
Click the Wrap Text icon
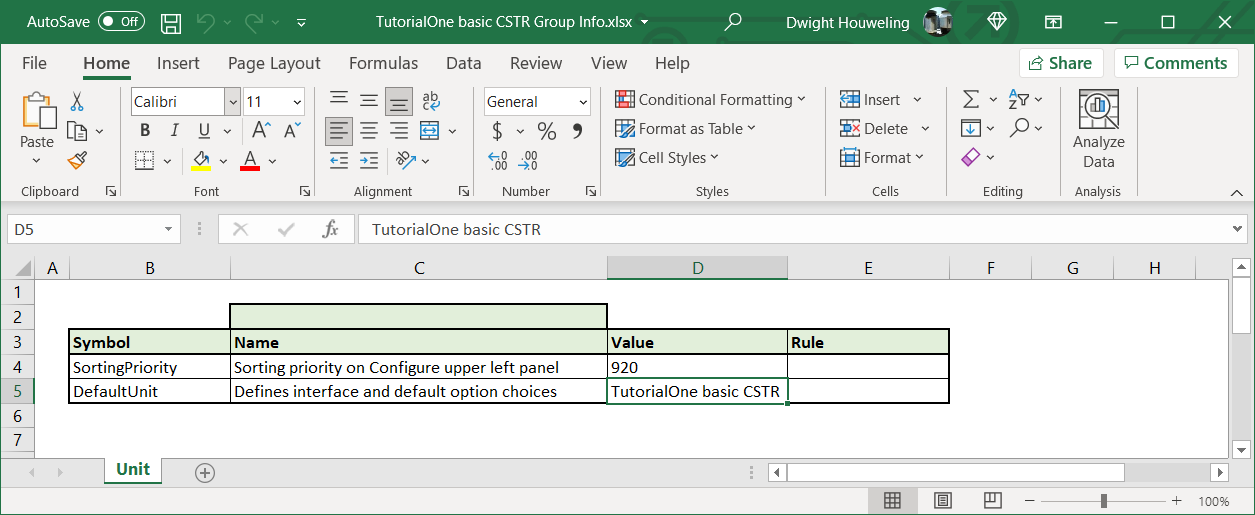(x=431, y=101)
